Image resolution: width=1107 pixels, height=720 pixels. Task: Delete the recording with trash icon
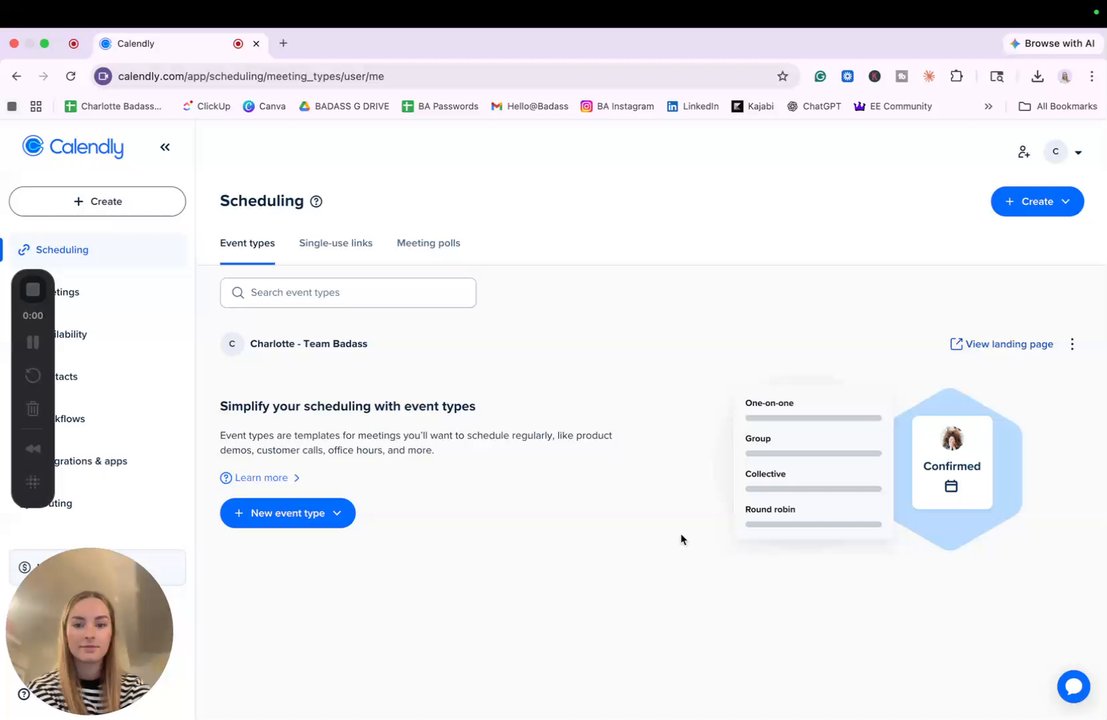click(32, 409)
